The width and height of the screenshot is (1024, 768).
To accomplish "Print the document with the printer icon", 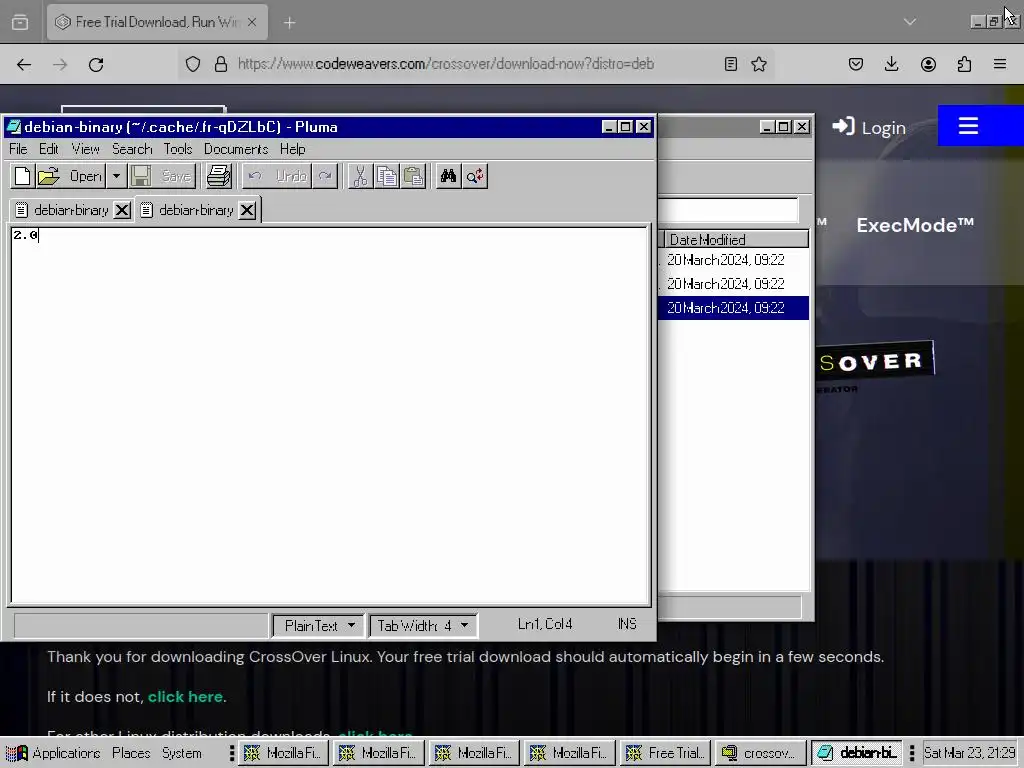I will [x=219, y=176].
